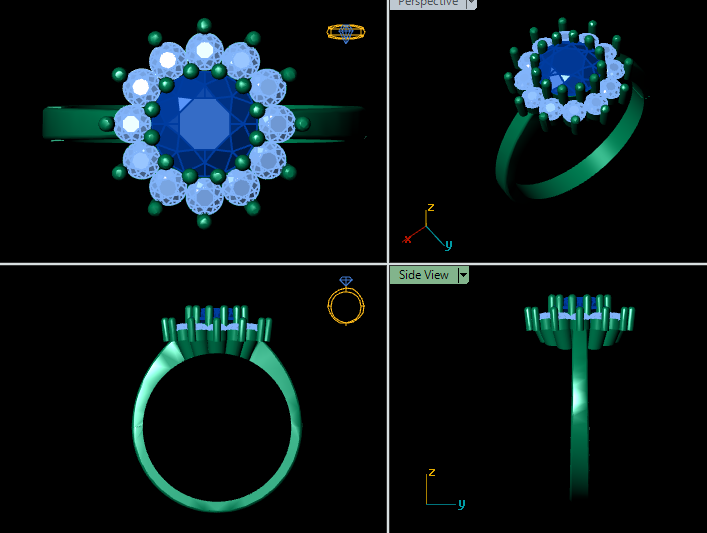The width and height of the screenshot is (707, 533).
Task: Select the ring shank in the bottom-left viewport
Action: click(x=144, y=430)
